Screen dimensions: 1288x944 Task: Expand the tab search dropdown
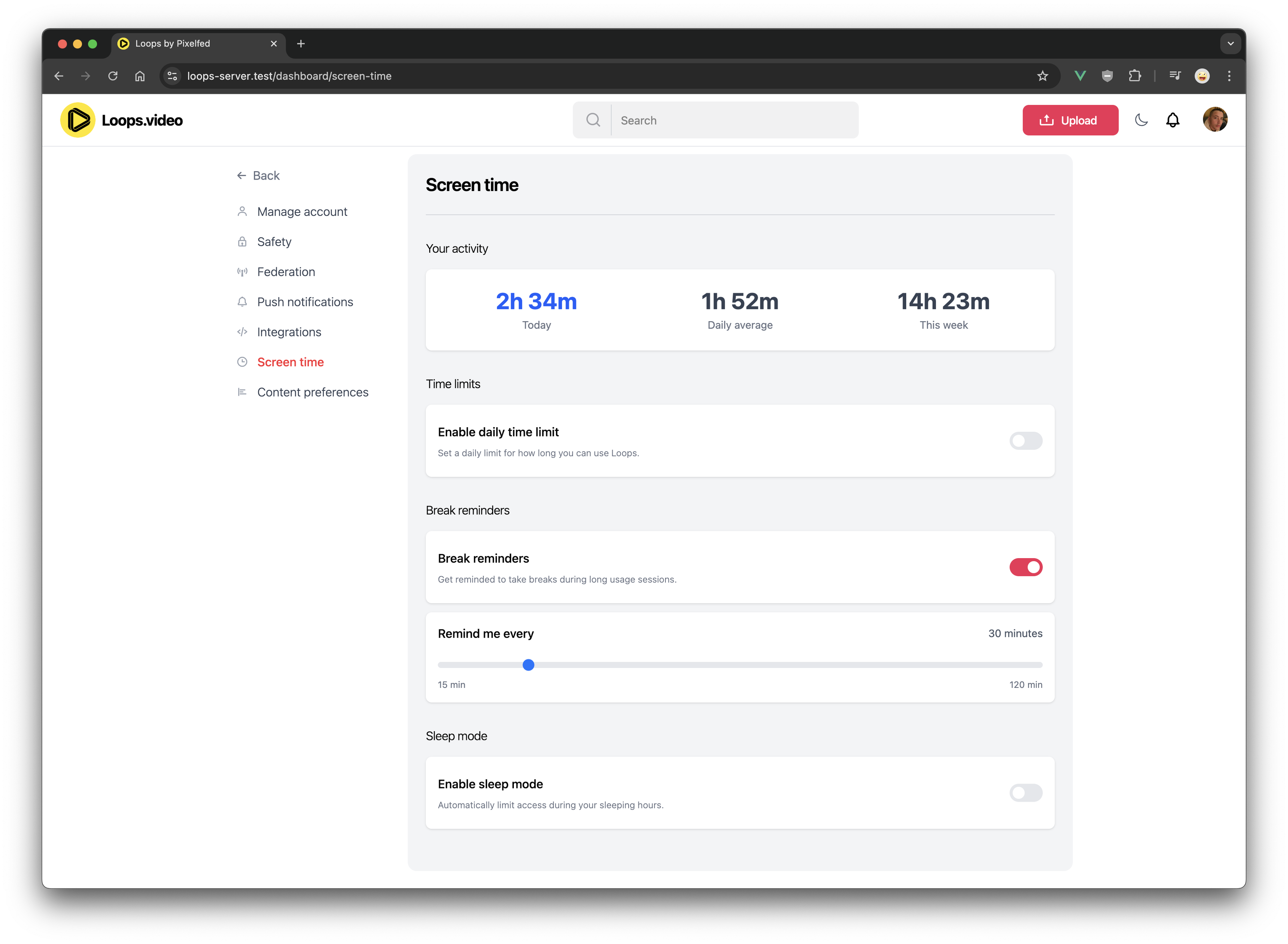click(x=1230, y=43)
